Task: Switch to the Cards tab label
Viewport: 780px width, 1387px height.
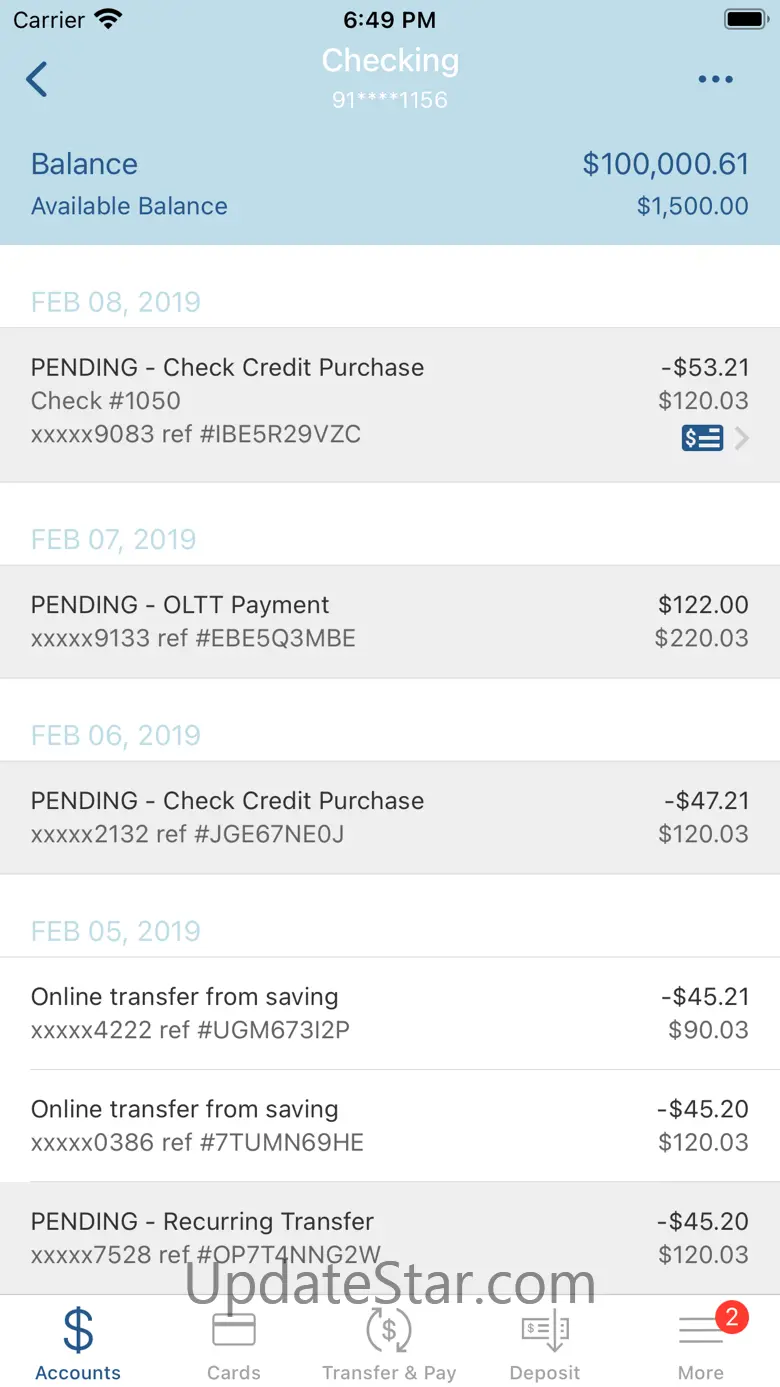Action: (x=234, y=1373)
